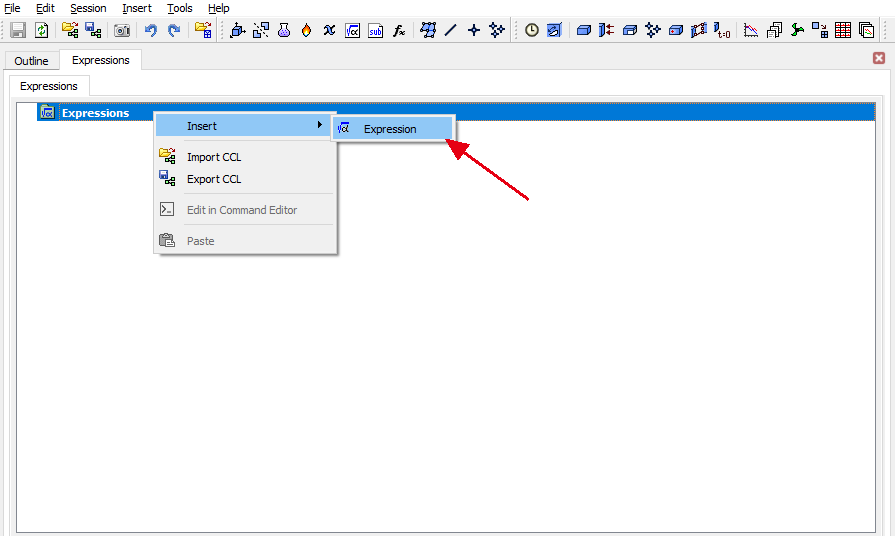
Task: Click the clock analysis type icon
Action: (532, 31)
